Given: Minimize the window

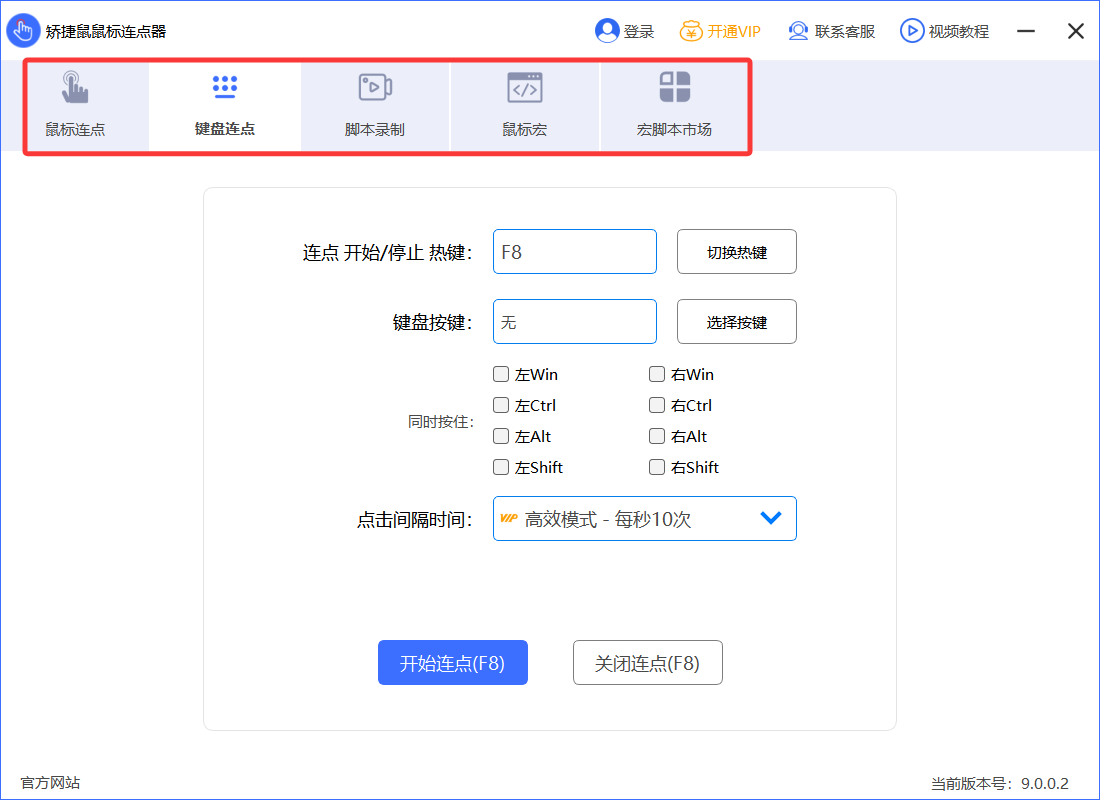Looking at the screenshot, I should (1026, 31).
